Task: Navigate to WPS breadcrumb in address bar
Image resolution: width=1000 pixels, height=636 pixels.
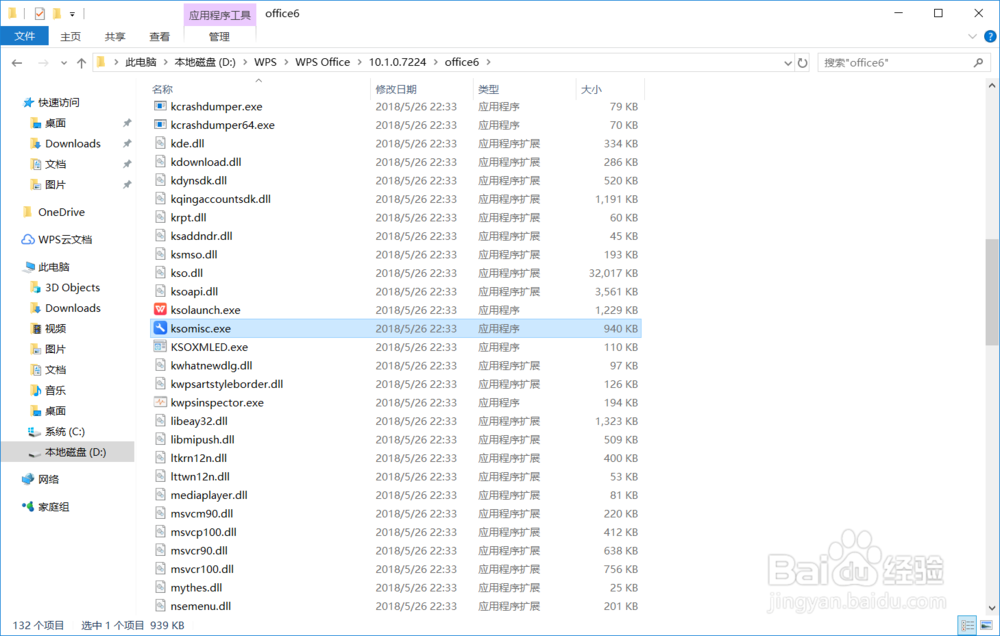Action: click(x=265, y=63)
